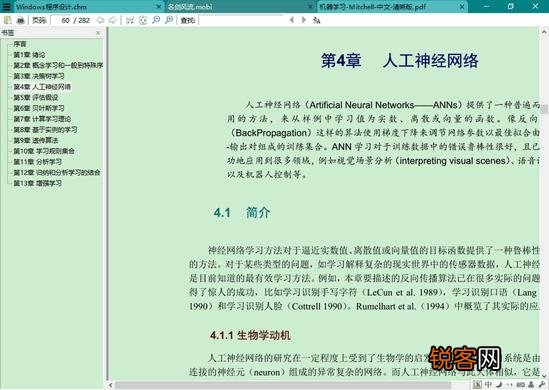This screenshot has width=549, height=390.
Task: Click the horizontal scrollbar left arrow
Action: (x=111, y=385)
